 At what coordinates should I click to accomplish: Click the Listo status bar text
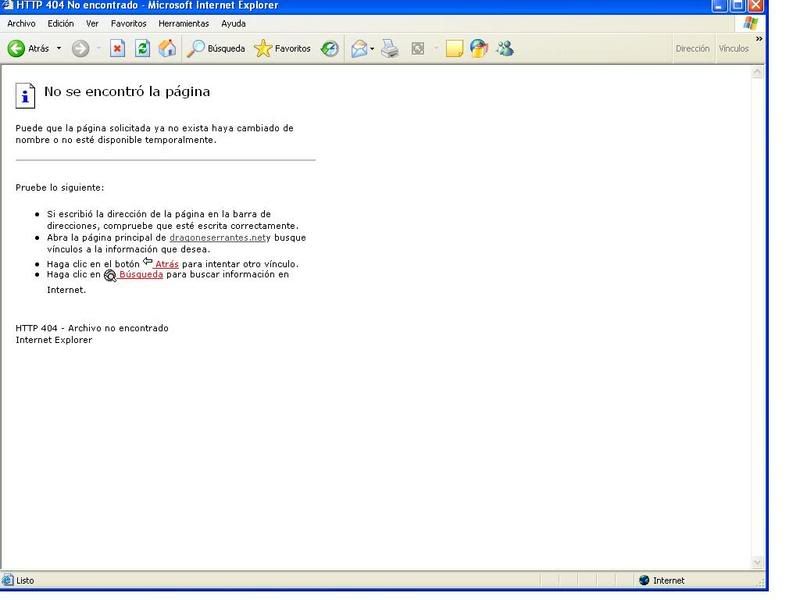[x=25, y=581]
